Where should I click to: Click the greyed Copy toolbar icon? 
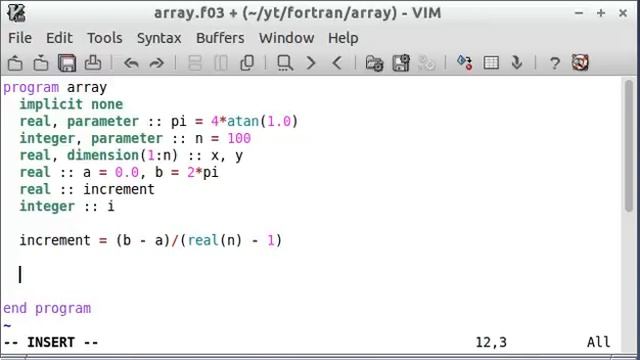coord(221,63)
